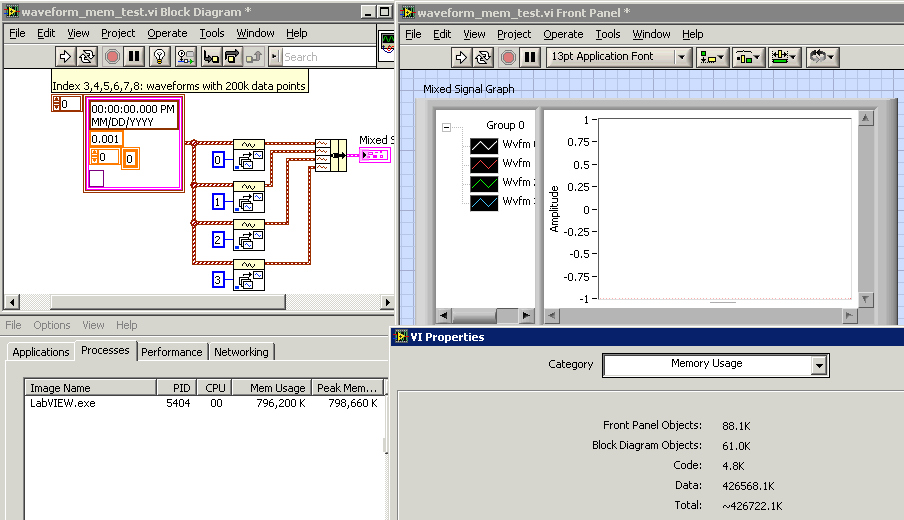
Task: Open Options menu in Task Manager
Action: [51, 325]
